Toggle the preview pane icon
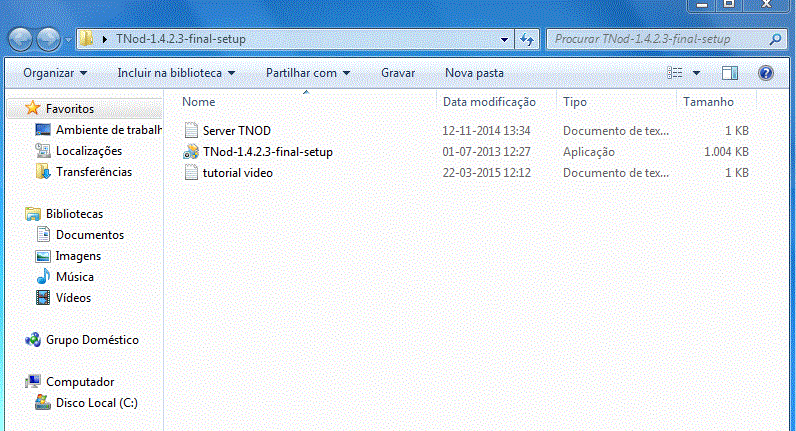796x431 pixels. point(730,73)
